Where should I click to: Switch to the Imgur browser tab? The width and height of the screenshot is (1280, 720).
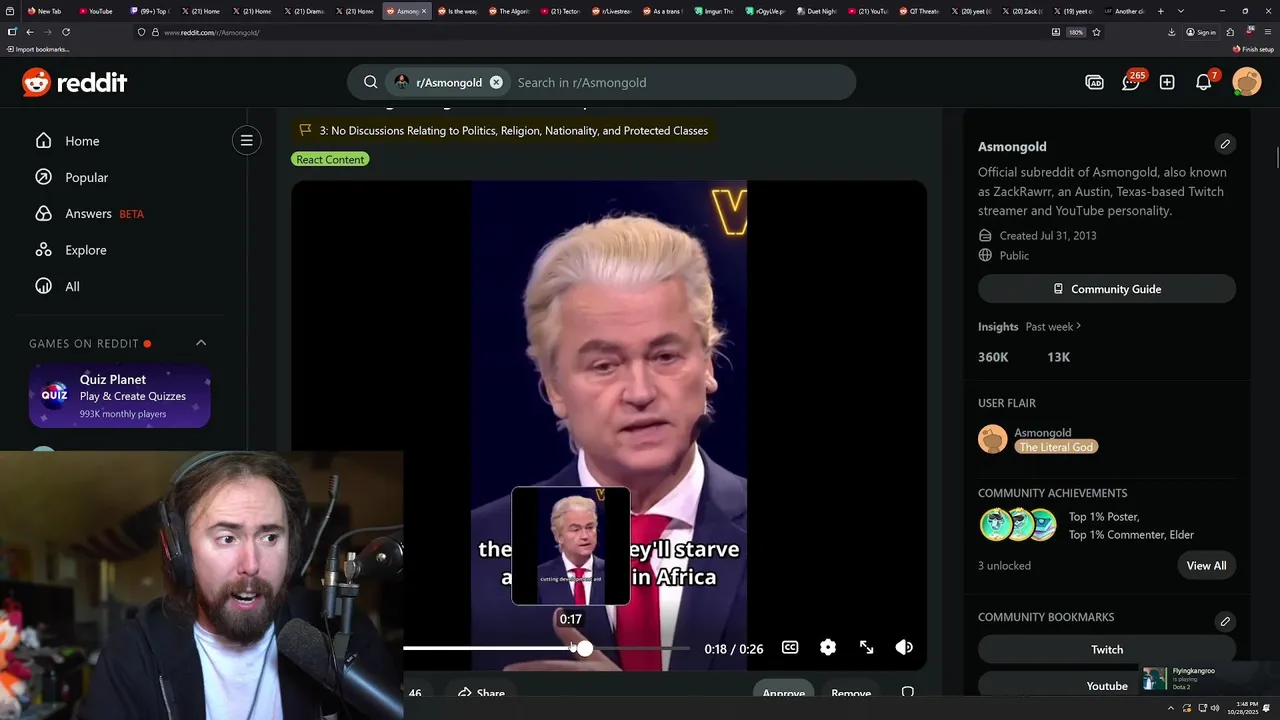717,11
